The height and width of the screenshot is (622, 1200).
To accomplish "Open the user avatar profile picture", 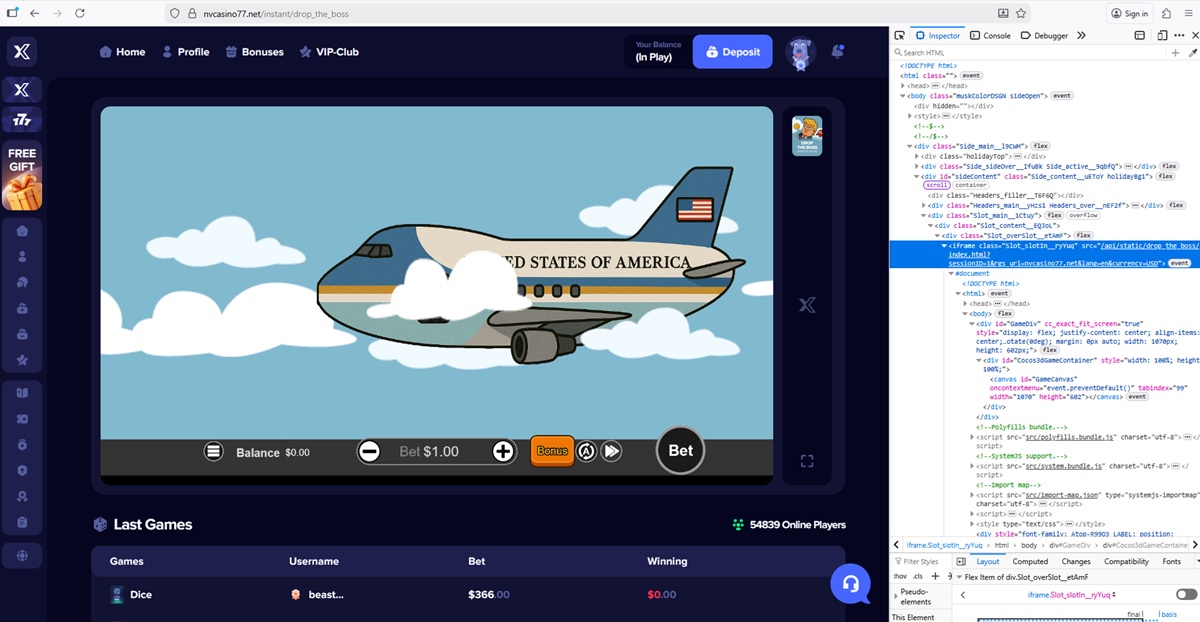I will (800, 52).
